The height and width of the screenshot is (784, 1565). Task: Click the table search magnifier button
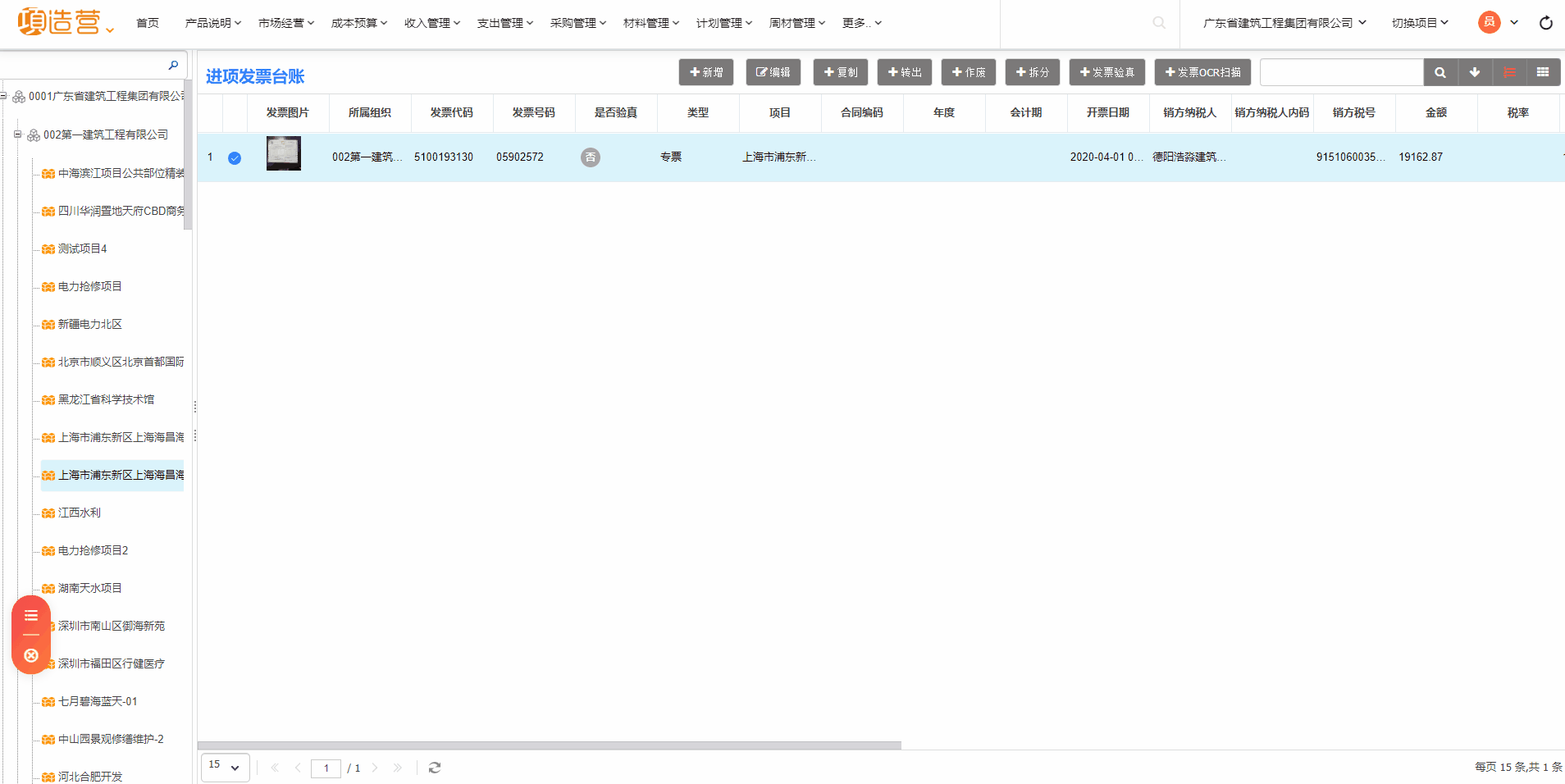(1440, 72)
